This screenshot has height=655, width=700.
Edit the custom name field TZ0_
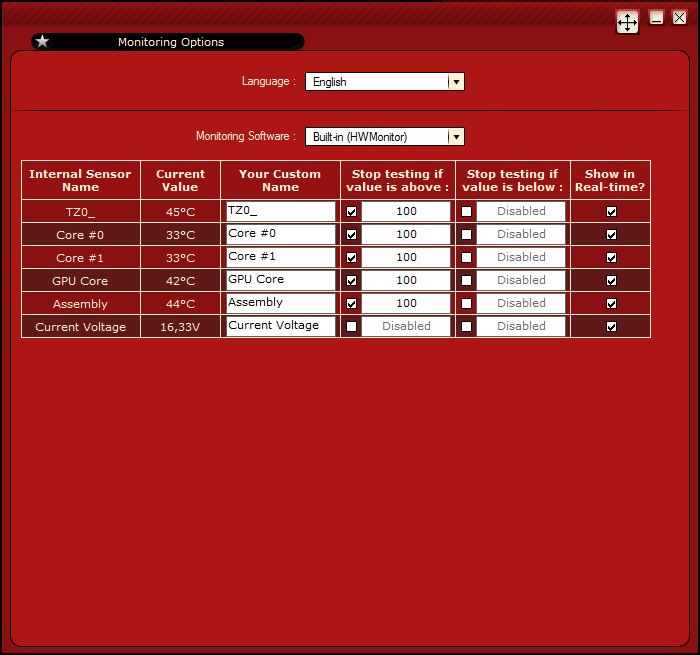pos(281,211)
